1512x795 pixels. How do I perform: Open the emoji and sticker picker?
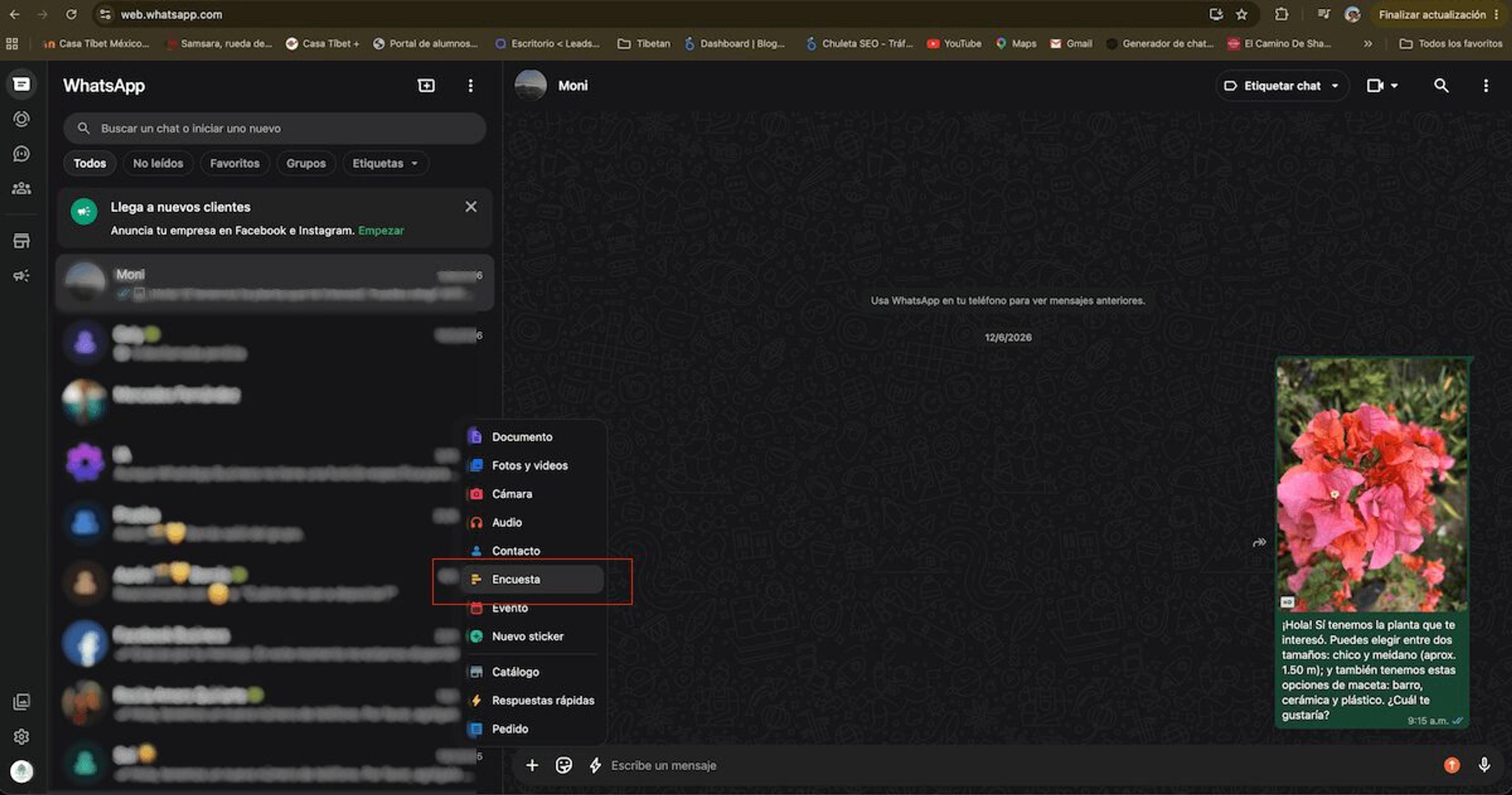(x=563, y=765)
